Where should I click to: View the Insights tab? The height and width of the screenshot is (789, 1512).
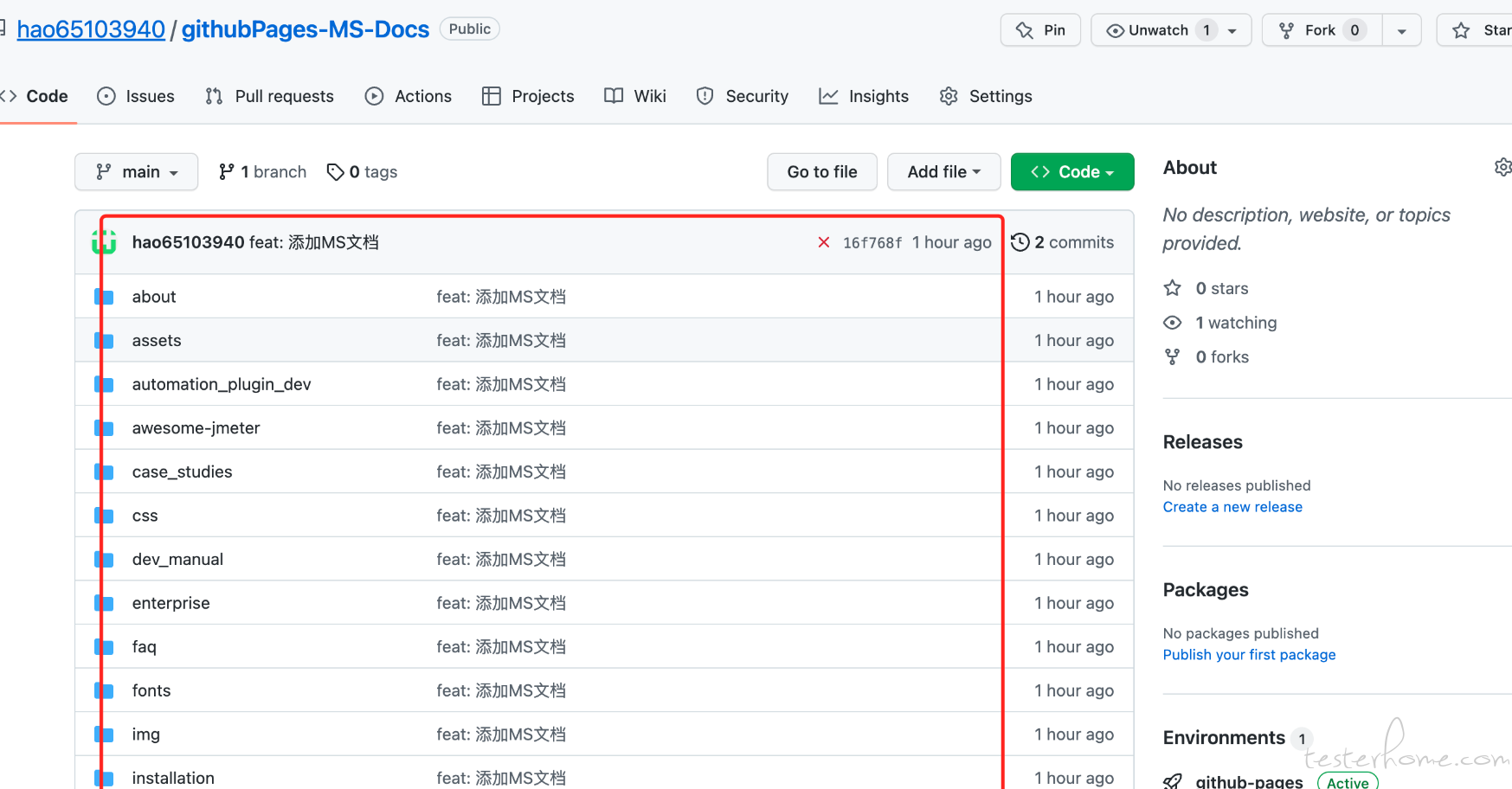(864, 96)
